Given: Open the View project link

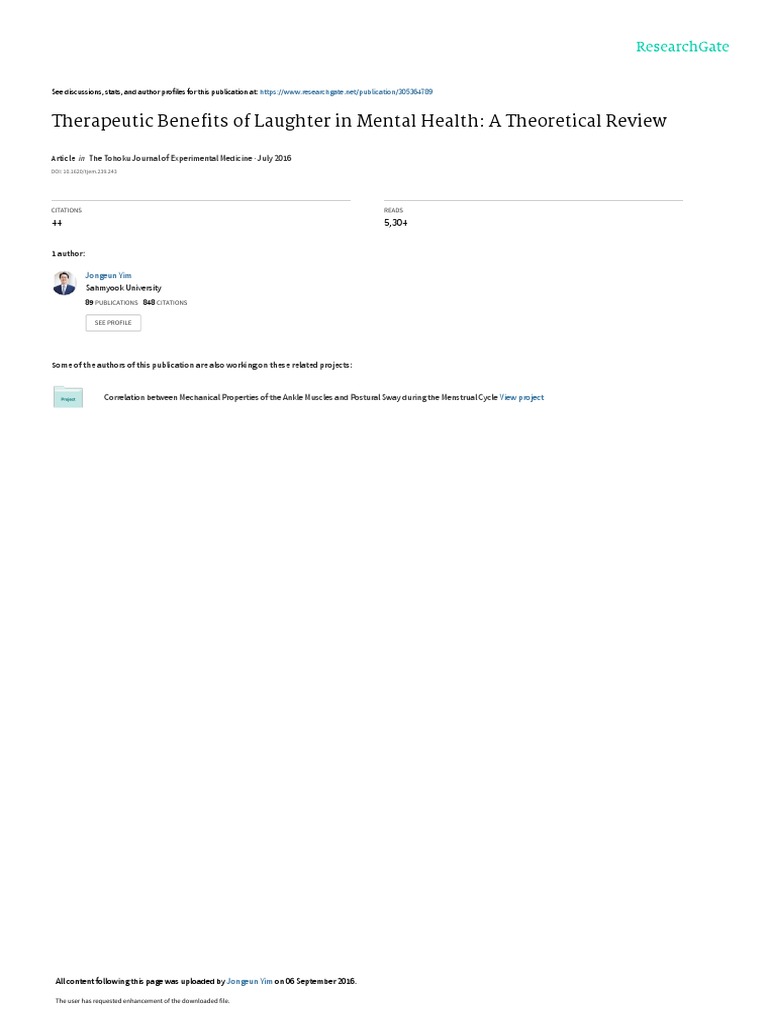Looking at the screenshot, I should pyautogui.click(x=522, y=397).
